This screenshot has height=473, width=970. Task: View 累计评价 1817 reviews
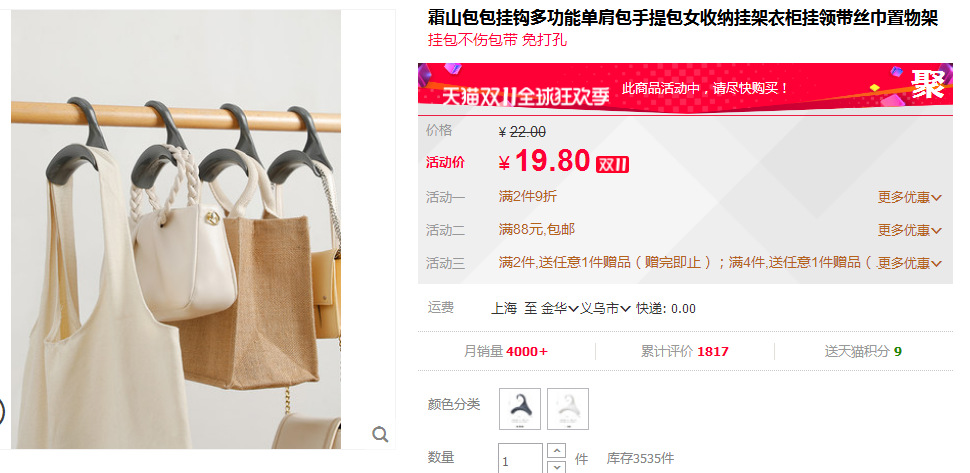684,352
